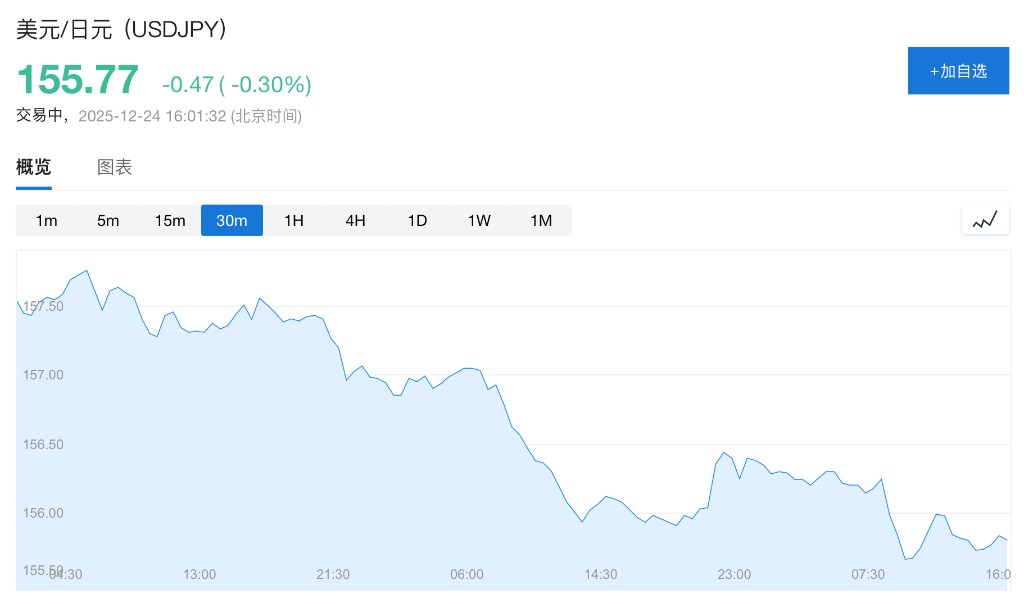The height and width of the screenshot is (604, 1024).
Task: Click the 美元/日元 (USDJPY) title
Action: 122,30
